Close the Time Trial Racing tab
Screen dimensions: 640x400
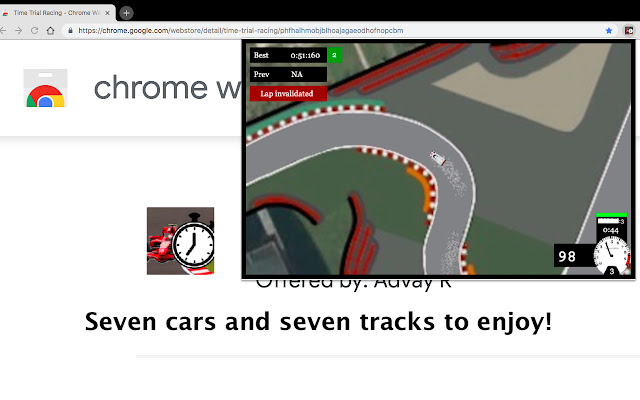107,13
